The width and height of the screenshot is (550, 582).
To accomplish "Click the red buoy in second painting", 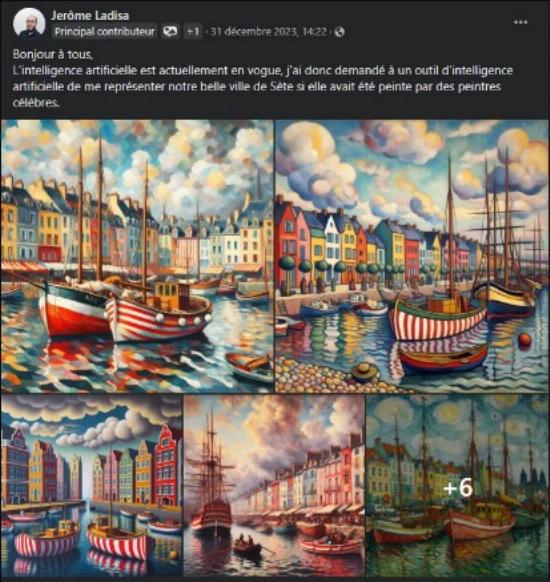I will click(x=524, y=340).
